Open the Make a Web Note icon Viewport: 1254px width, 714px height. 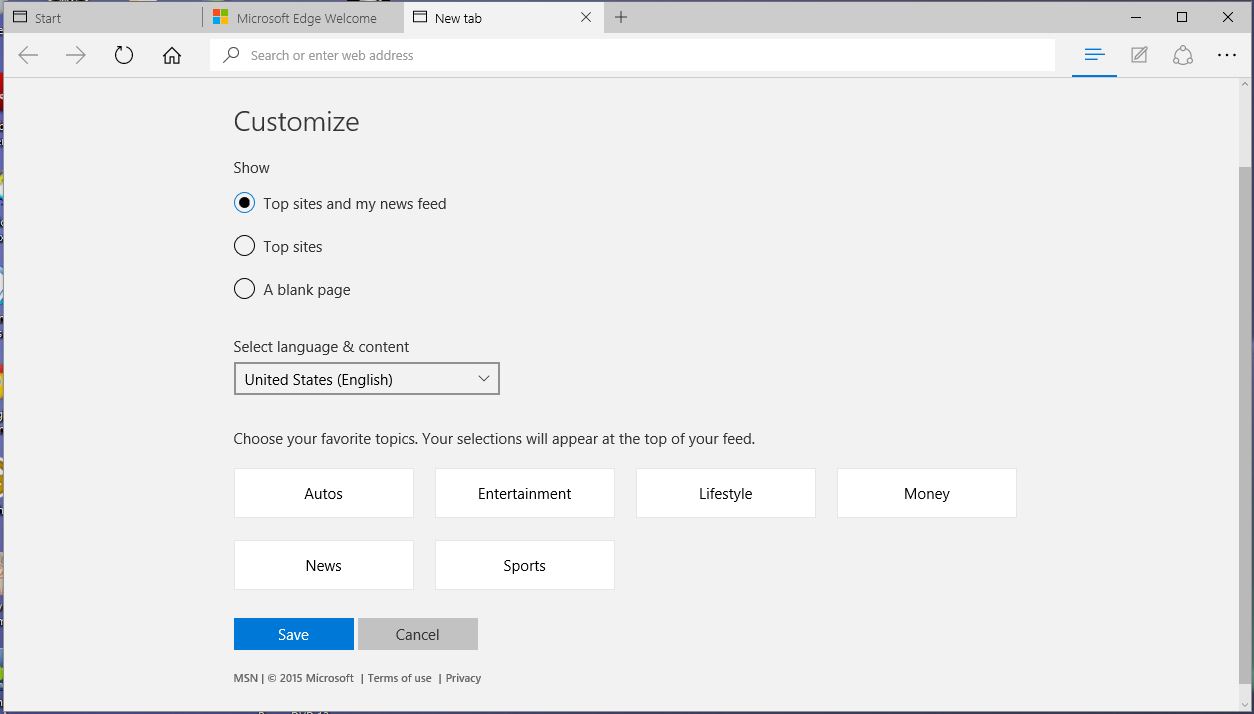click(1139, 56)
